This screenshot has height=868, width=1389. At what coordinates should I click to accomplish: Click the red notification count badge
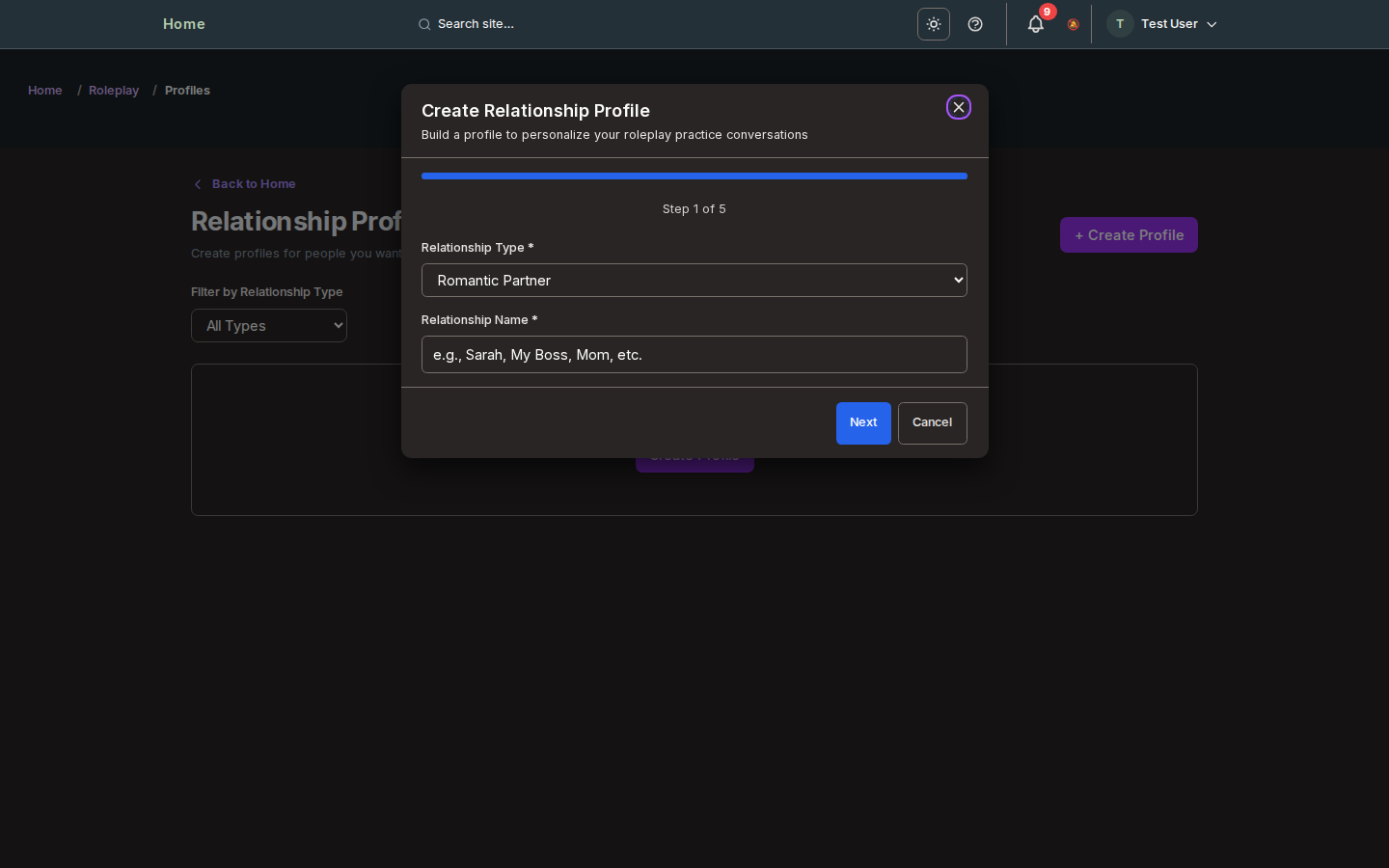click(x=1047, y=12)
